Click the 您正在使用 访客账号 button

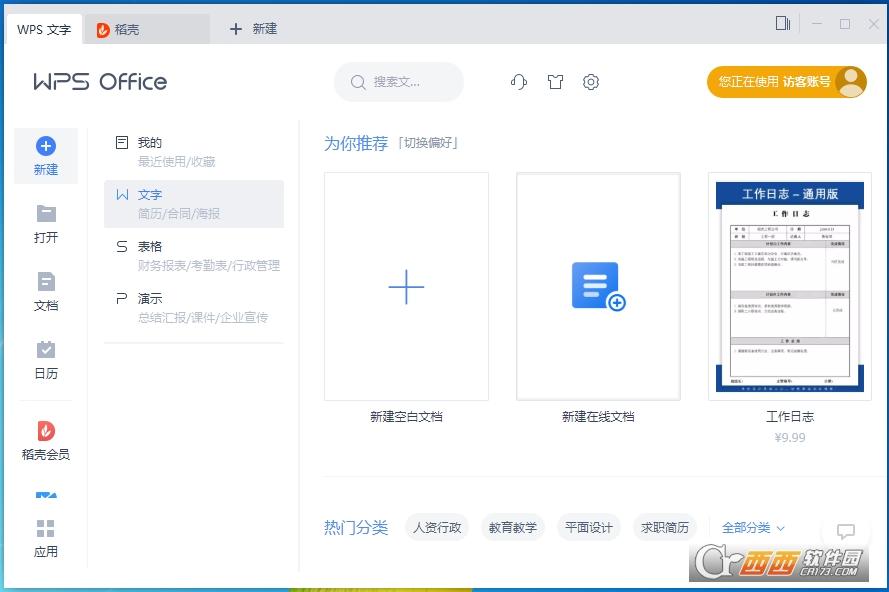click(x=786, y=82)
